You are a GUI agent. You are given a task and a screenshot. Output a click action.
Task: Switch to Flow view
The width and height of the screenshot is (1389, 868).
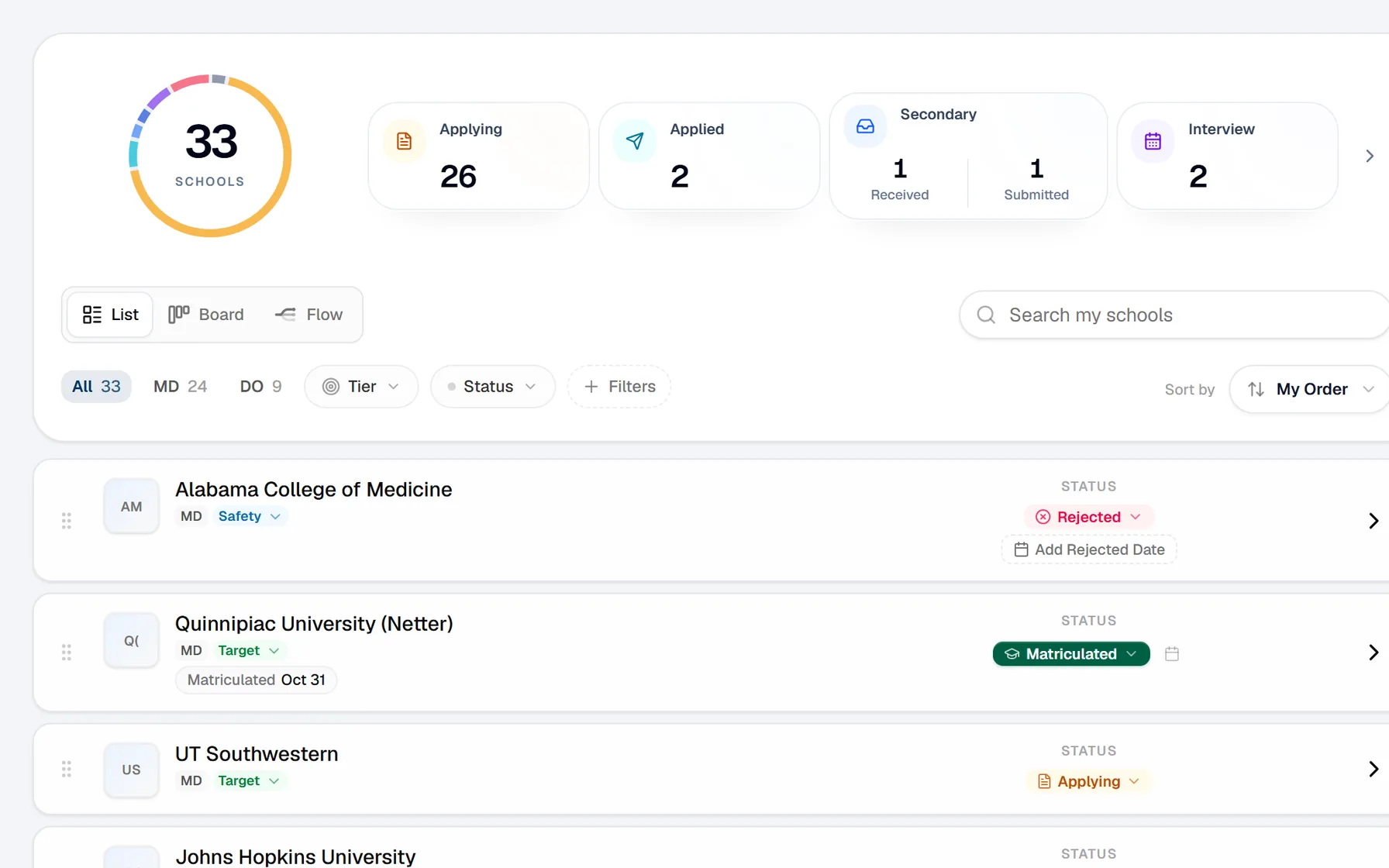(308, 315)
